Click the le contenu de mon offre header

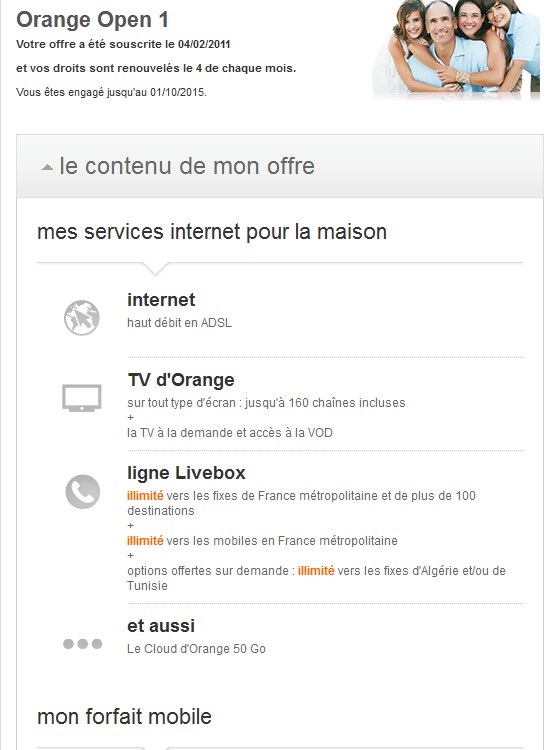tap(280, 166)
